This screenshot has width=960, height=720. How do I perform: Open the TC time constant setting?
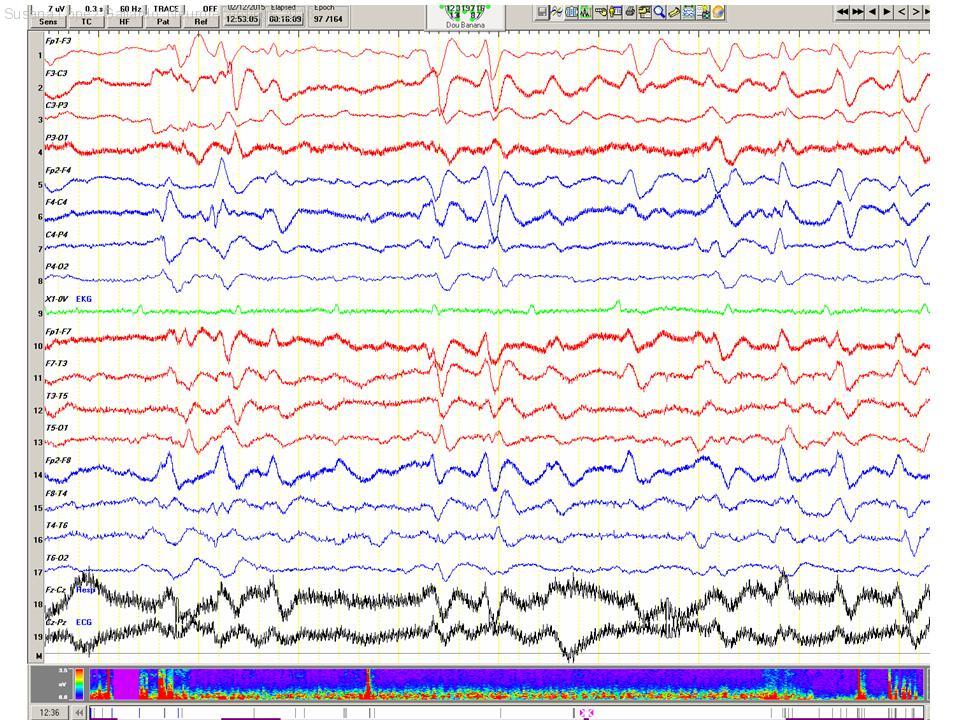pos(87,21)
